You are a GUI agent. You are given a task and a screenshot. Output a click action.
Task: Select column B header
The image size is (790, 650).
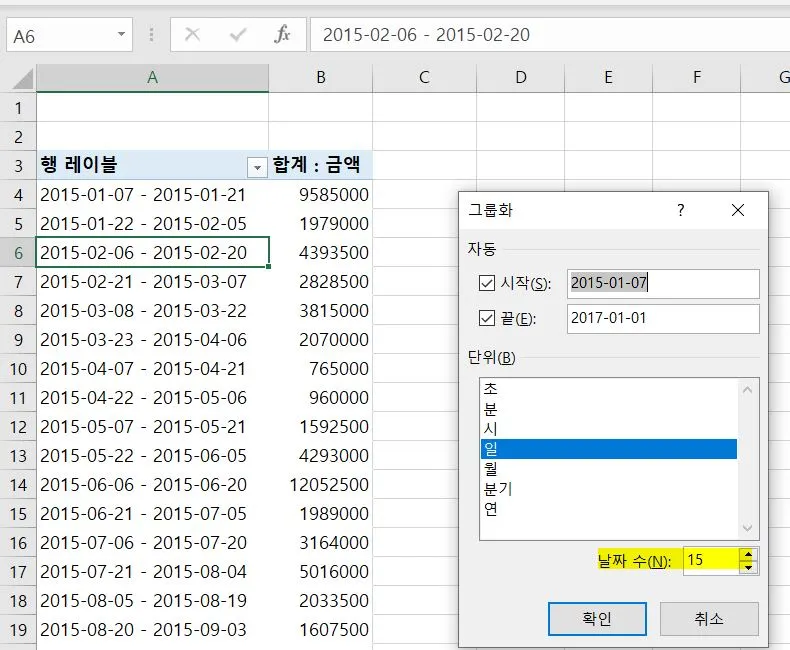click(x=321, y=78)
